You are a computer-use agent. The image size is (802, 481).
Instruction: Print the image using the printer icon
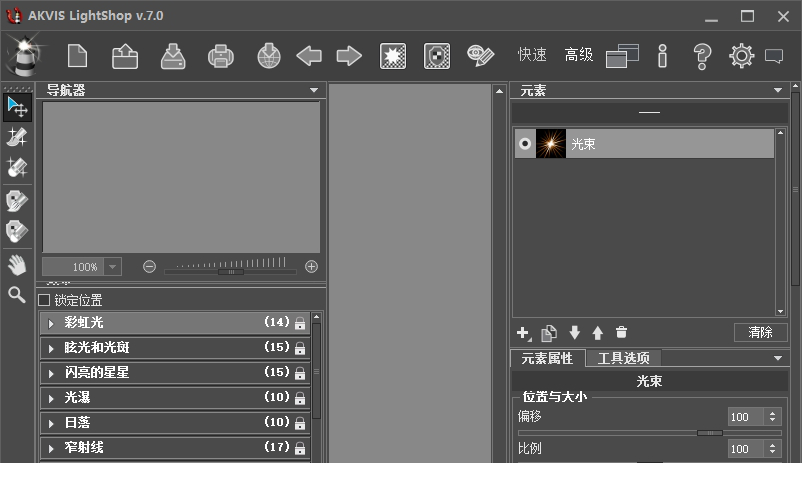coord(221,56)
